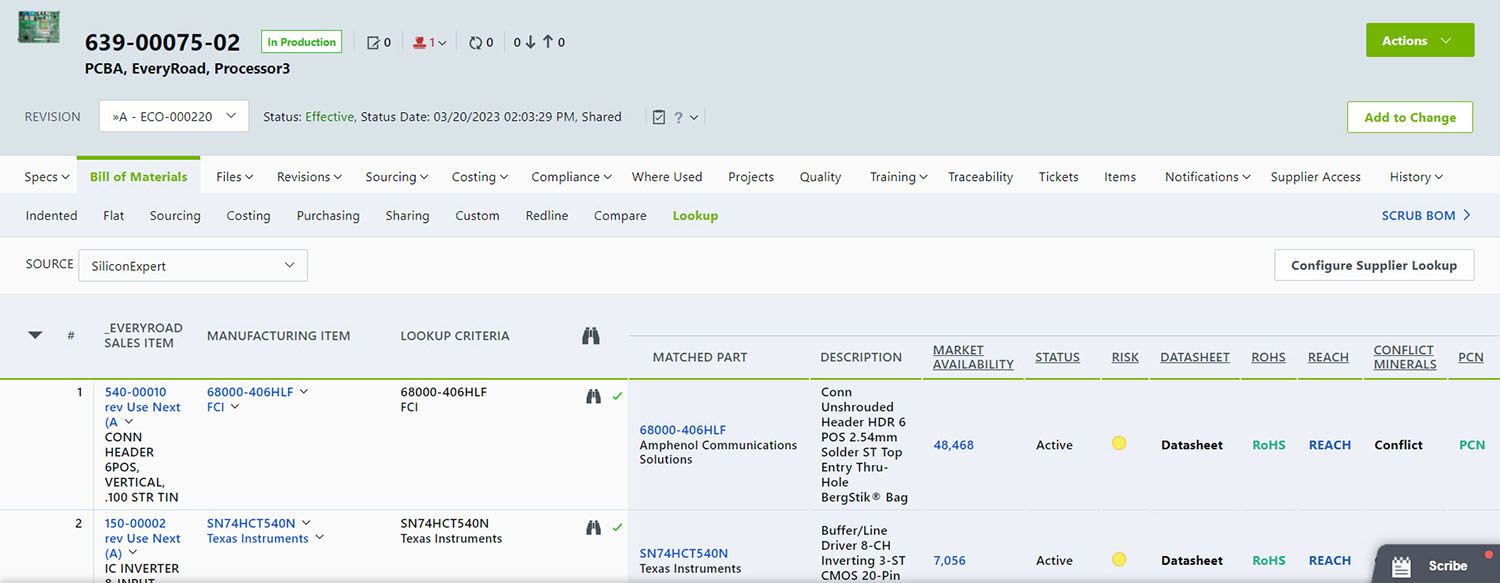Switch to Compare BOM view

click(x=620, y=216)
